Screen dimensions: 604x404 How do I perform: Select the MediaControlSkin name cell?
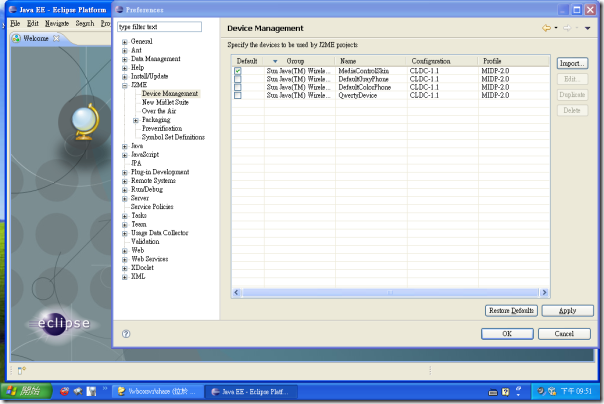(364, 71)
